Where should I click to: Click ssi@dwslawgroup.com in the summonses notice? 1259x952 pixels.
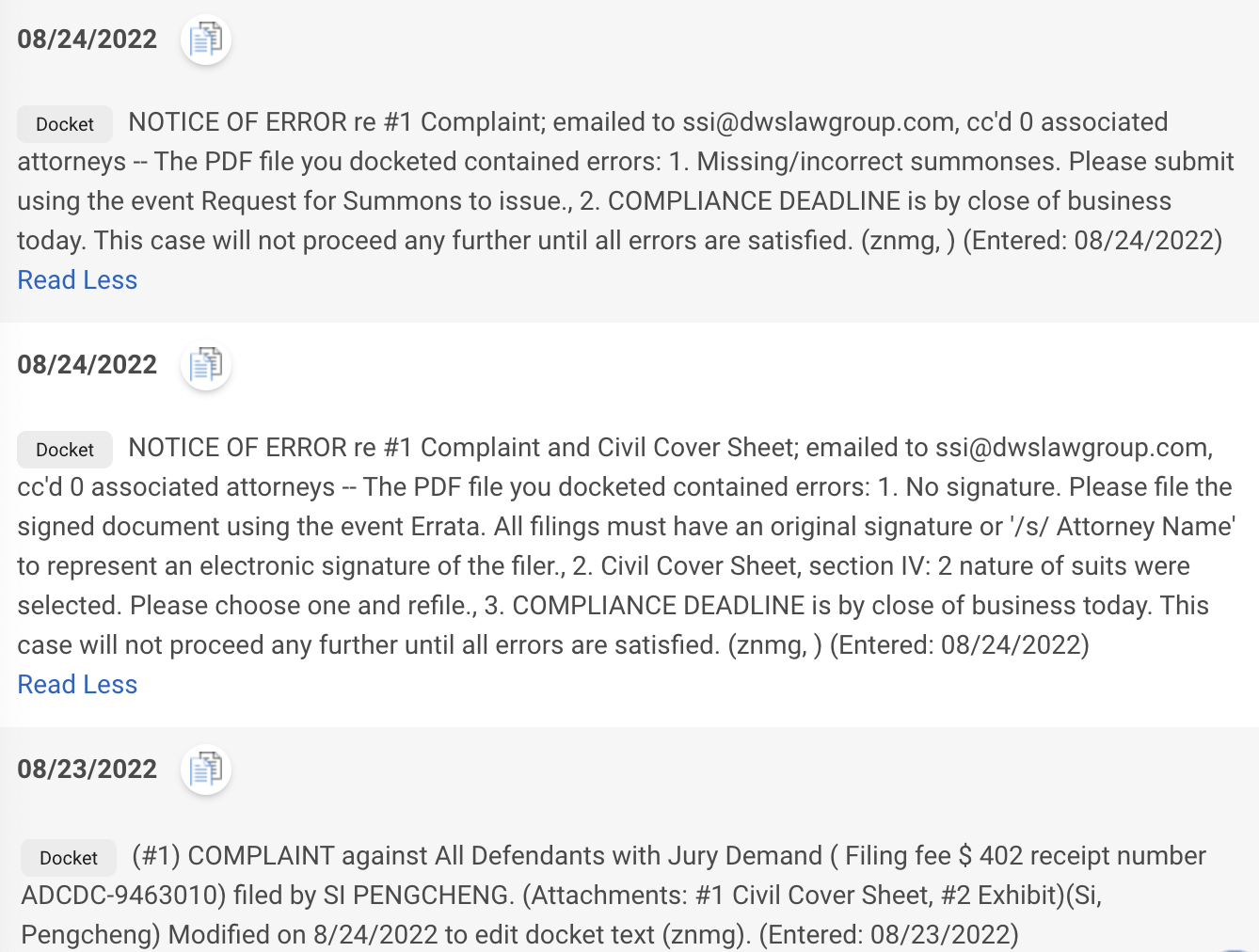(x=819, y=122)
